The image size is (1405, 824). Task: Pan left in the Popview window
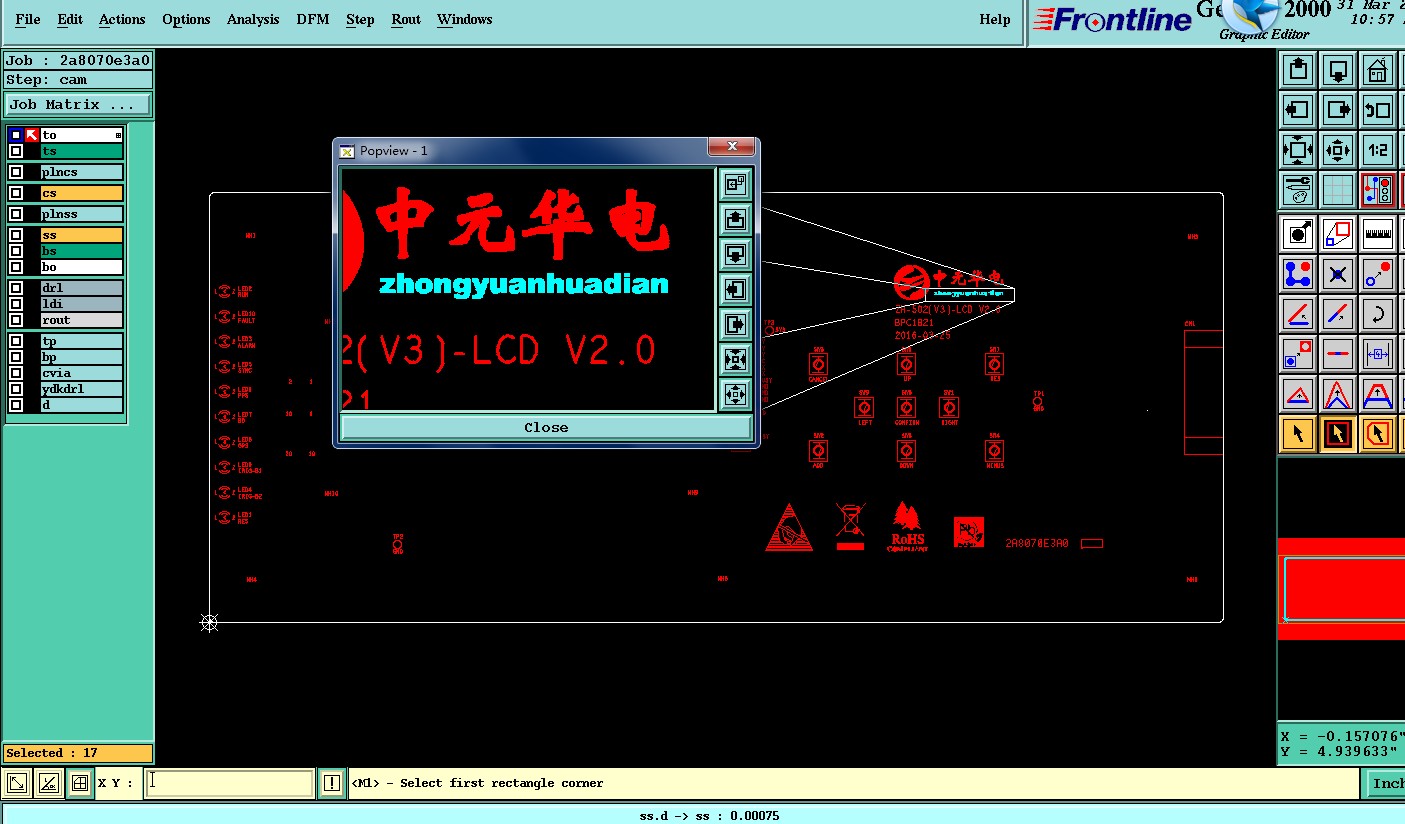[x=735, y=290]
